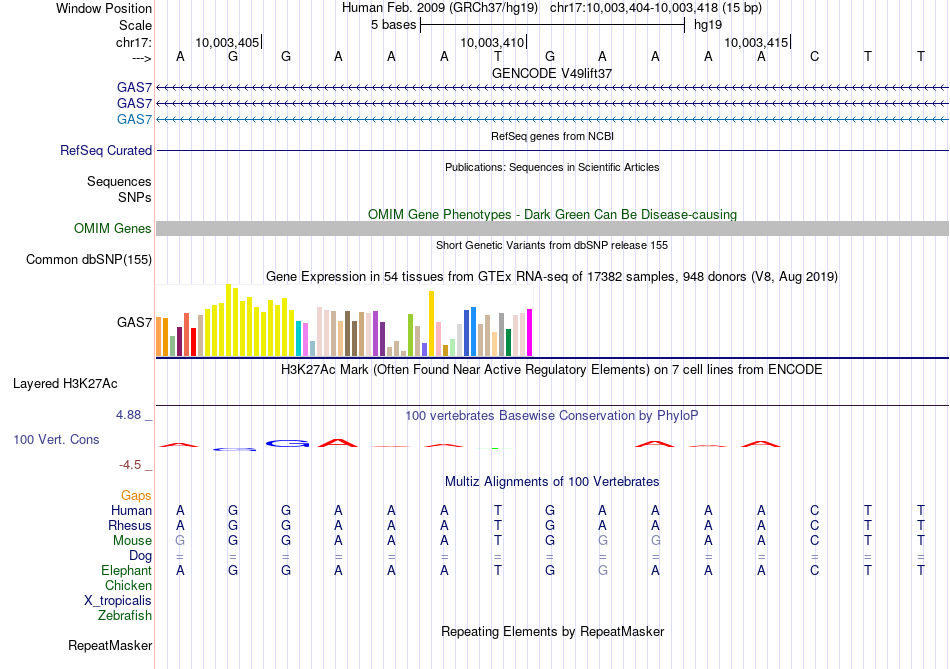Open RefSeq genes from NCBI title
This screenshot has width=950, height=669.
(x=552, y=136)
